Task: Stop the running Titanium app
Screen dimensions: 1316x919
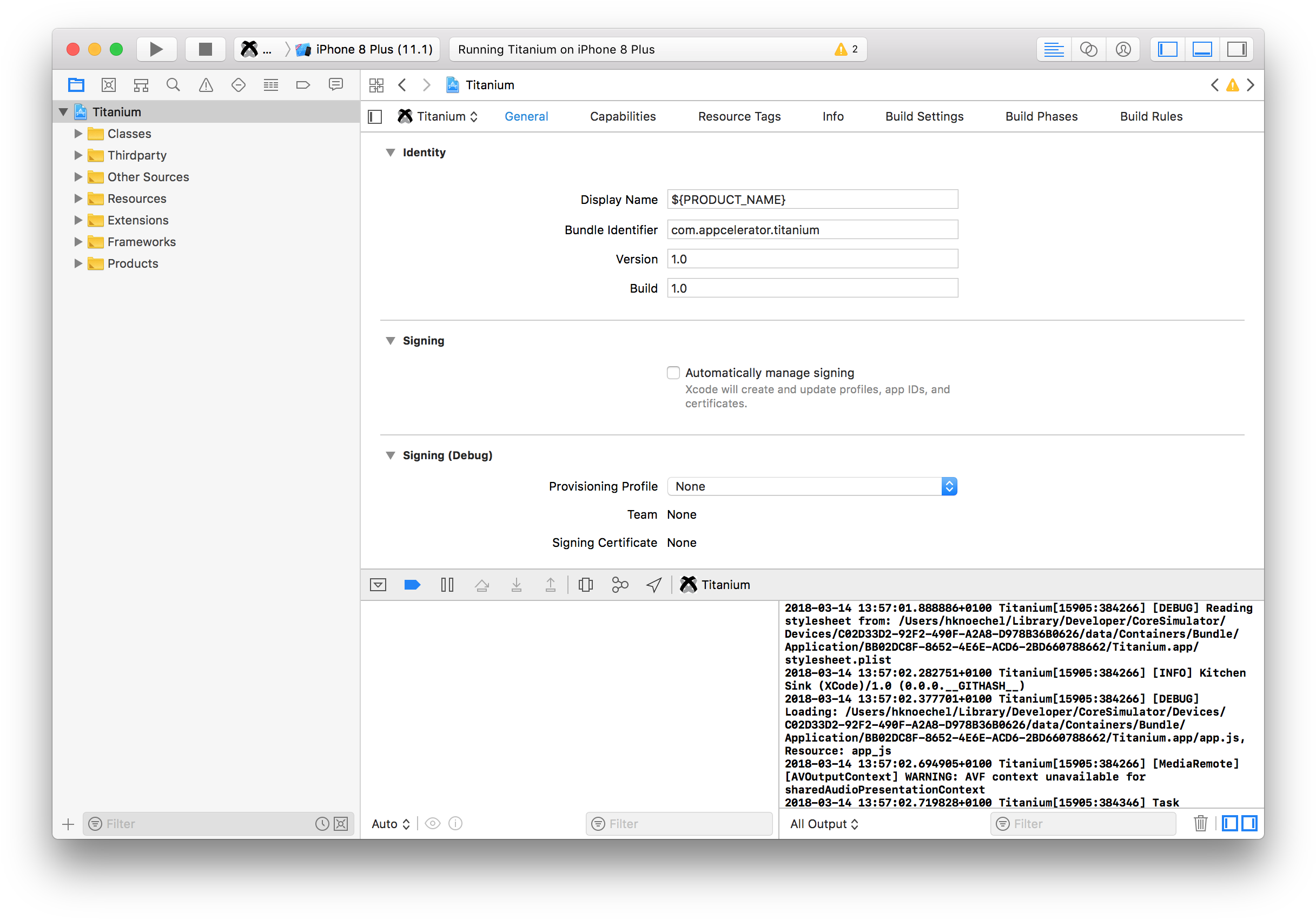Action: click(205, 49)
